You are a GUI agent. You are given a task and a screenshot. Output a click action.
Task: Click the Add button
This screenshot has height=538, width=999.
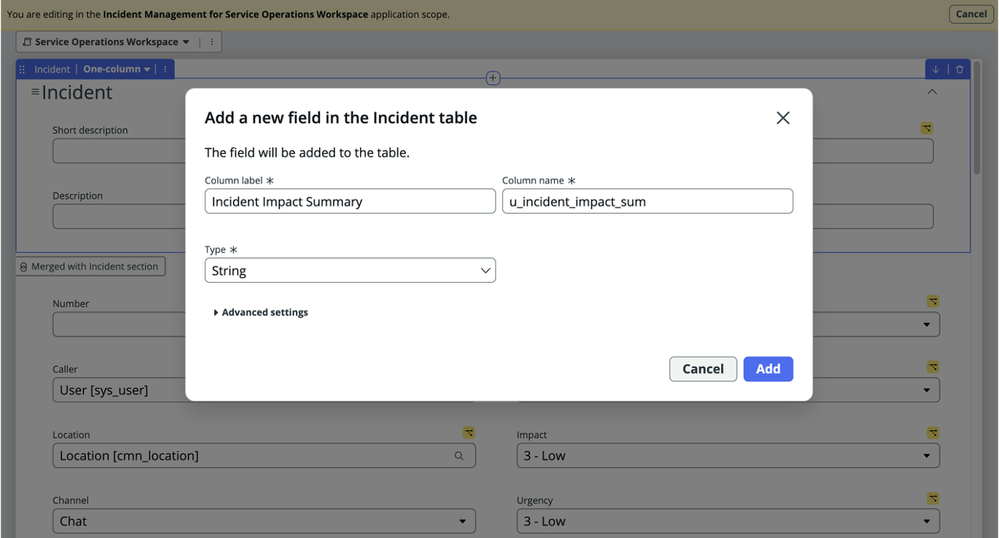(768, 369)
